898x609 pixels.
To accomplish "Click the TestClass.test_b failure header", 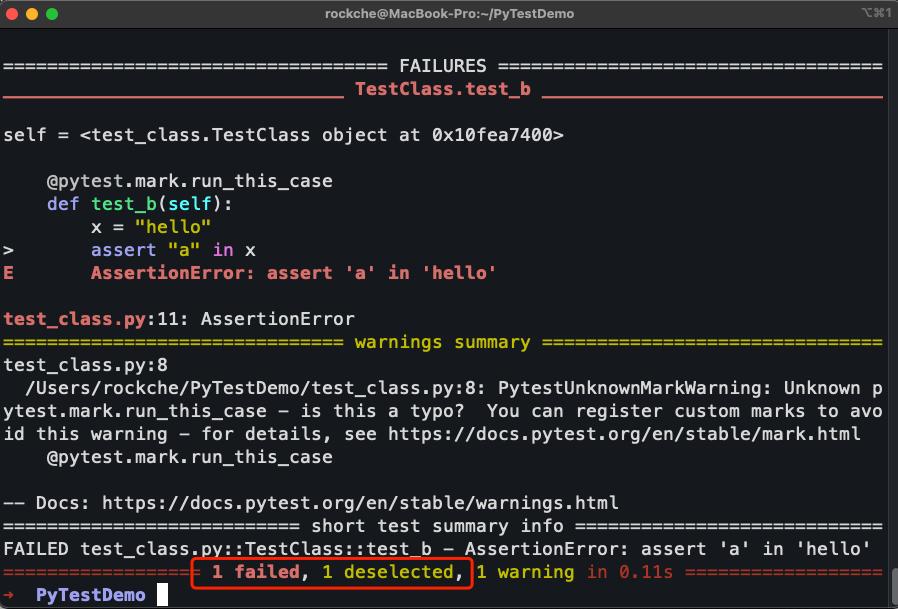I will pyautogui.click(x=443, y=89).
